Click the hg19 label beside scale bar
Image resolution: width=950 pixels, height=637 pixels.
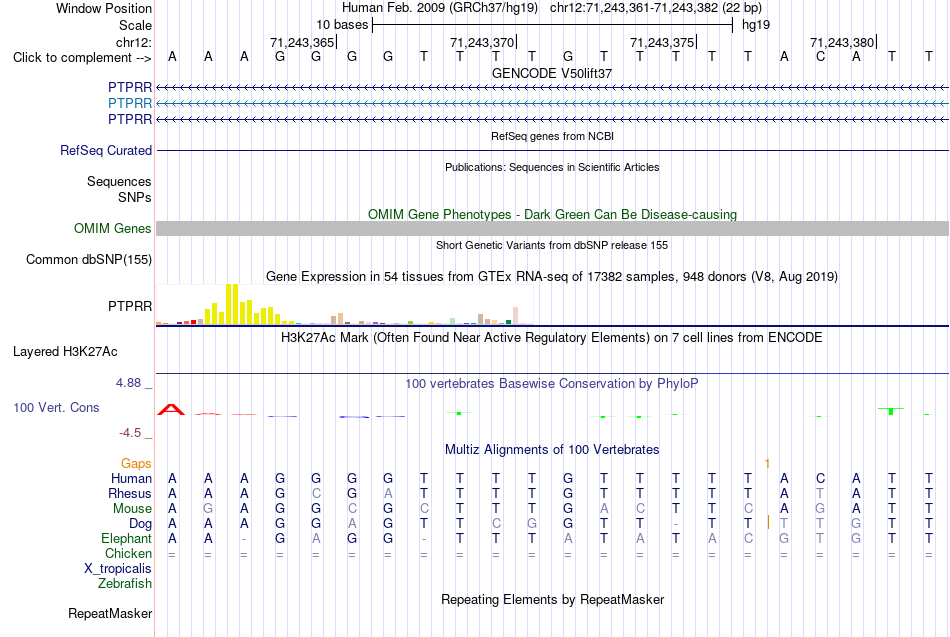pyautogui.click(x=756, y=25)
